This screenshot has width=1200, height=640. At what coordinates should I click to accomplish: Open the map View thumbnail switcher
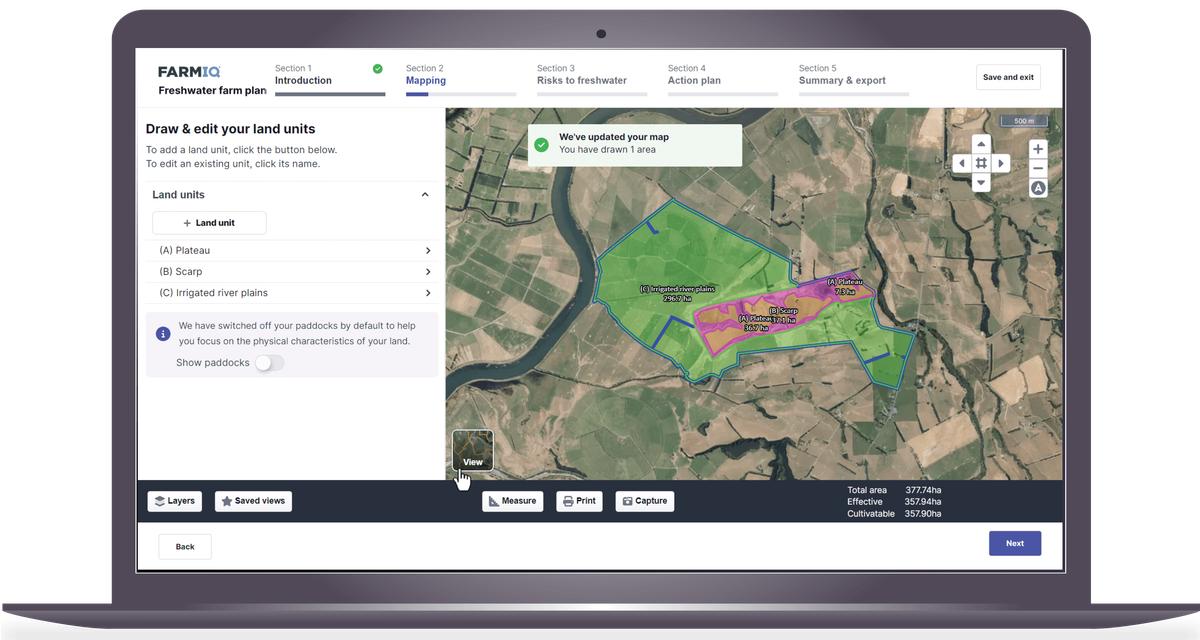[x=471, y=450]
